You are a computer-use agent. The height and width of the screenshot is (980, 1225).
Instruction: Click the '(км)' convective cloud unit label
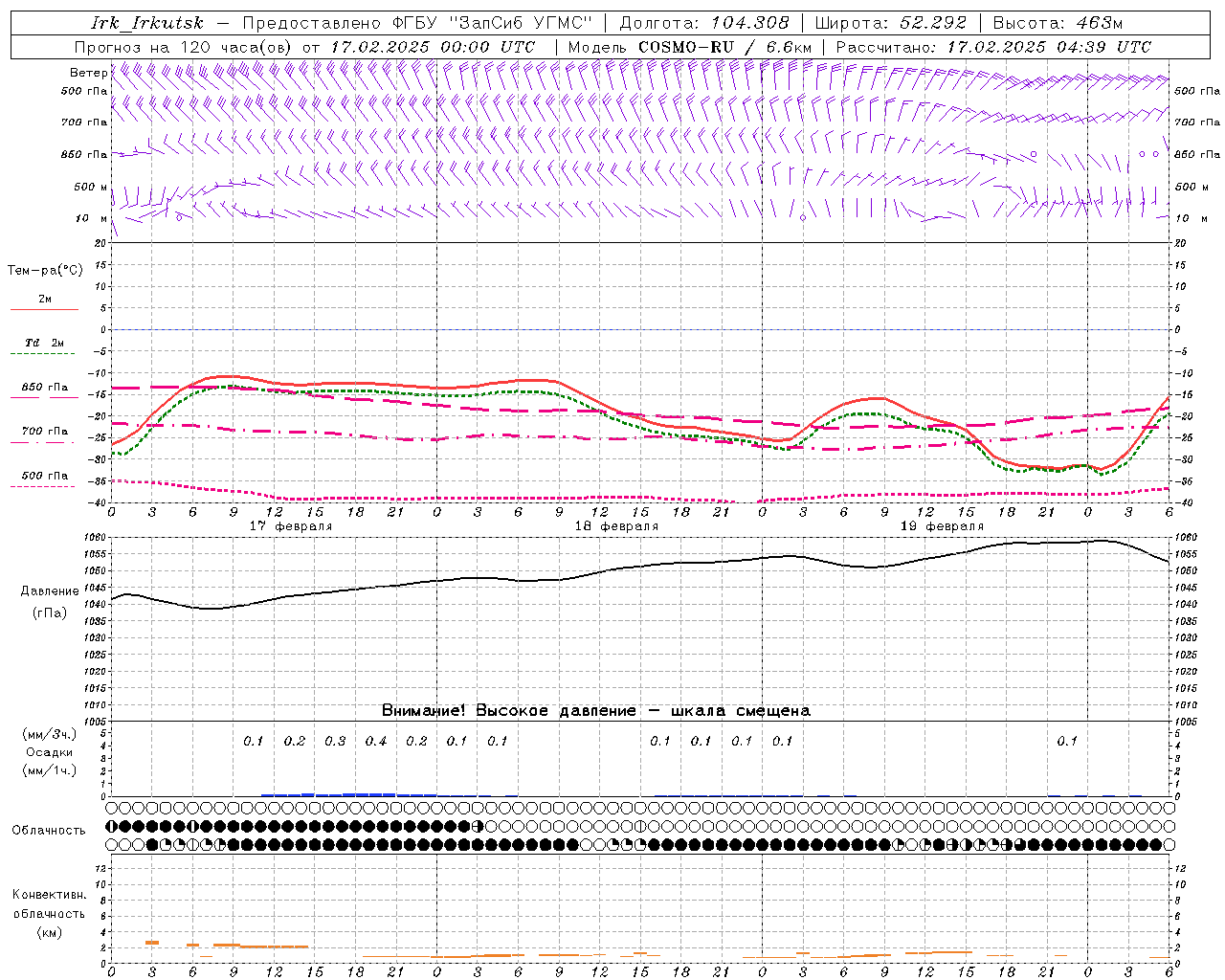coord(49,932)
